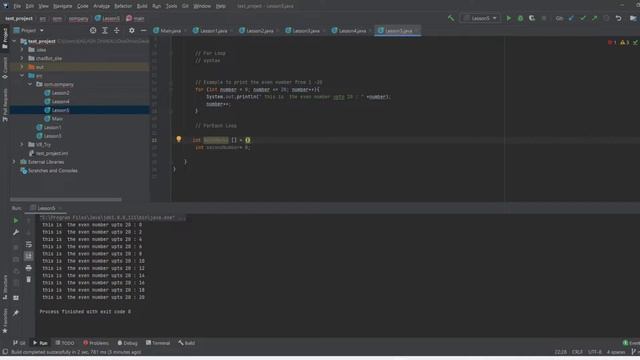The width and height of the screenshot is (640, 360).
Task: Clear all console output with trash icon
Action: [x=29, y=280]
